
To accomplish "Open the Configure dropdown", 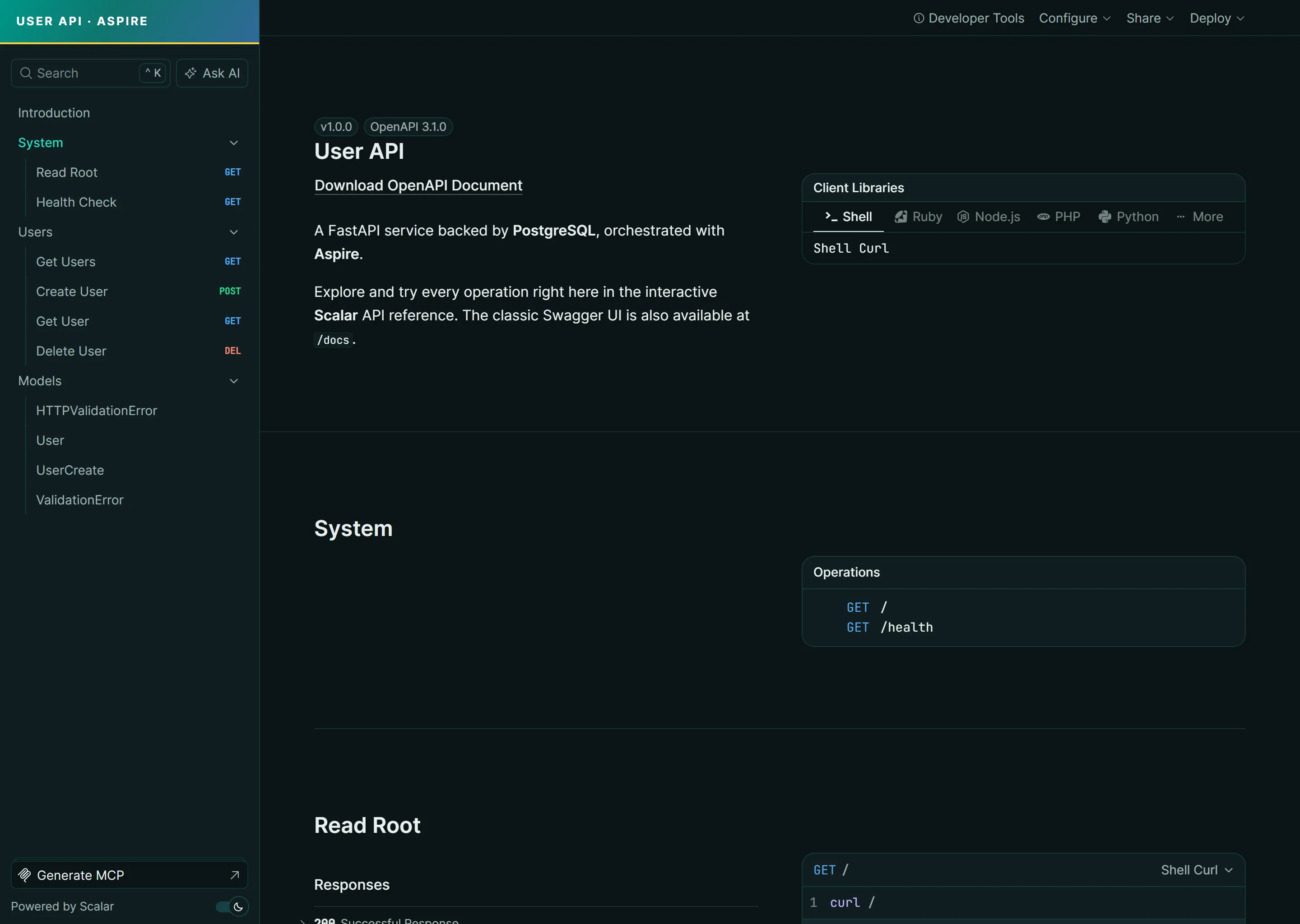I will point(1075,18).
